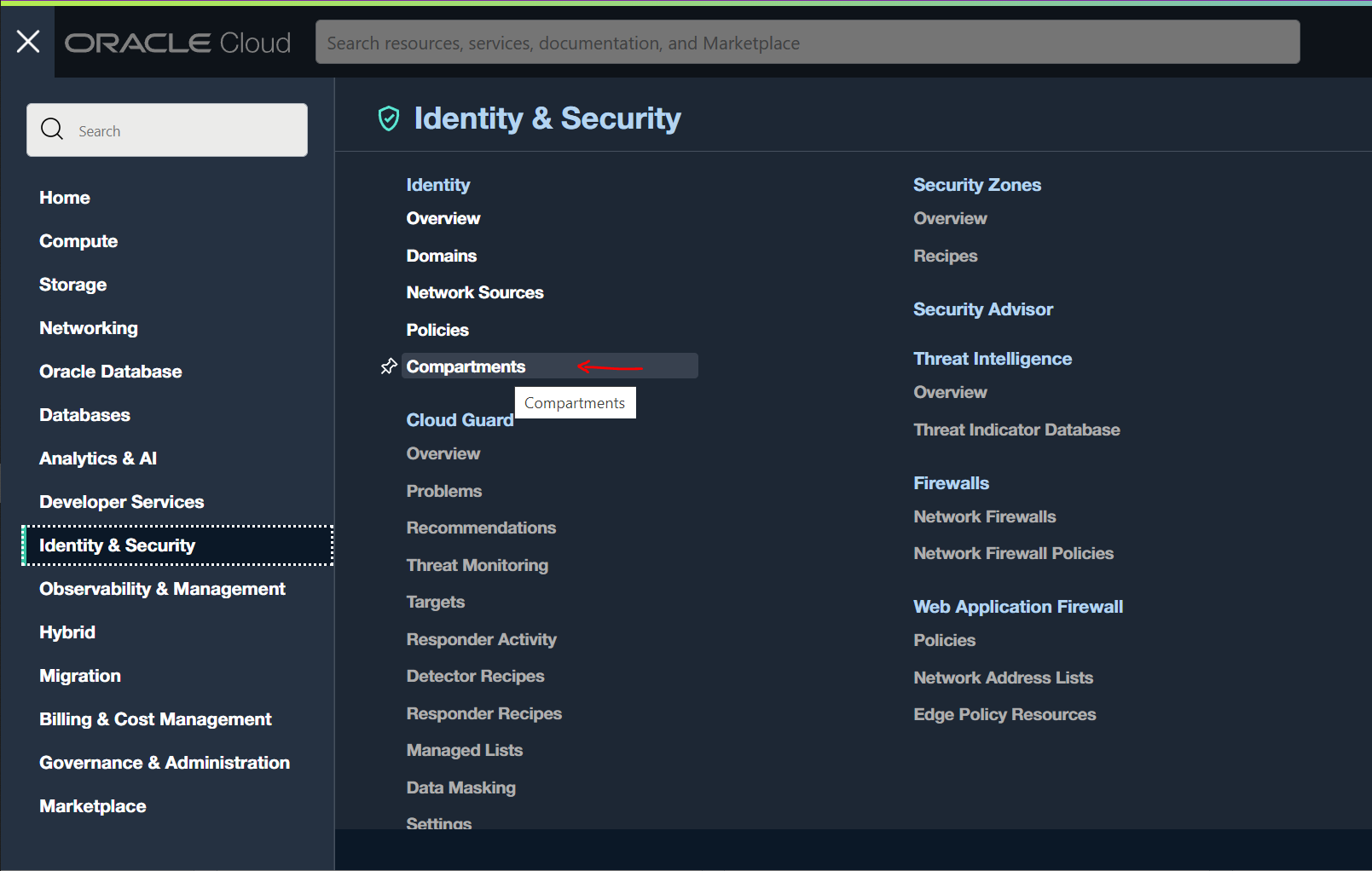Close the navigation menu with the X icon
Viewport: 1372px width, 871px height.
(28, 41)
